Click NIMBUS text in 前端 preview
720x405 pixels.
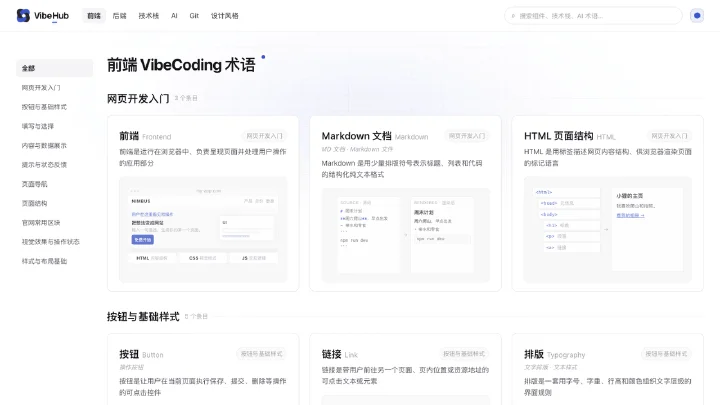click(141, 201)
